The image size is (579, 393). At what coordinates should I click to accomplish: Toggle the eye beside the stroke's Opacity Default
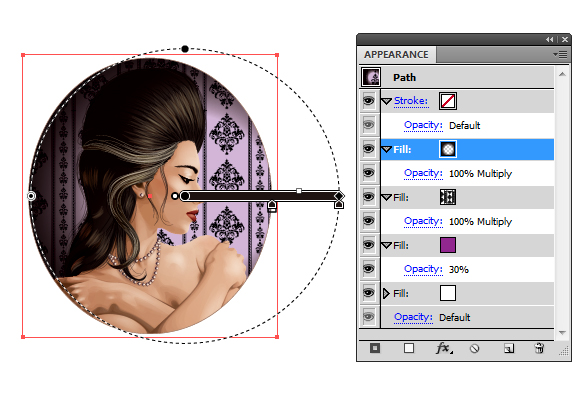(x=369, y=125)
